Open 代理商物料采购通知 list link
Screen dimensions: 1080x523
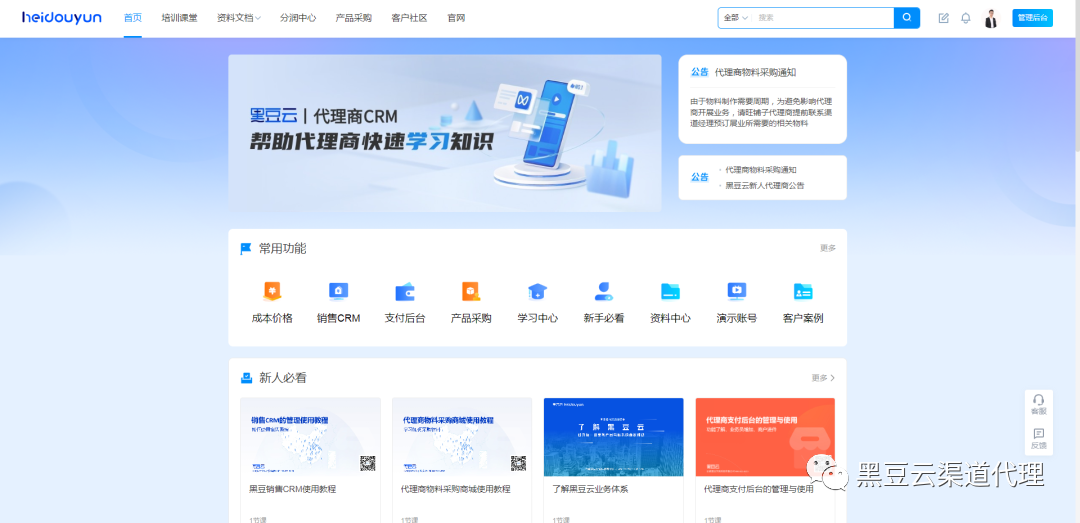(x=761, y=170)
